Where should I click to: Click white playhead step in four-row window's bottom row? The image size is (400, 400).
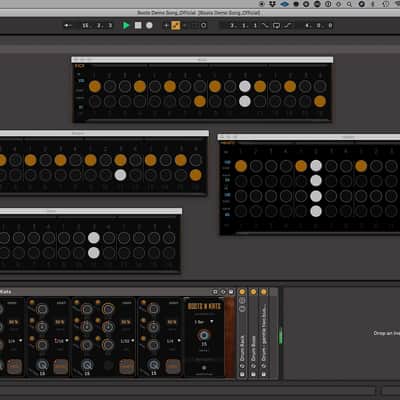[316, 211]
